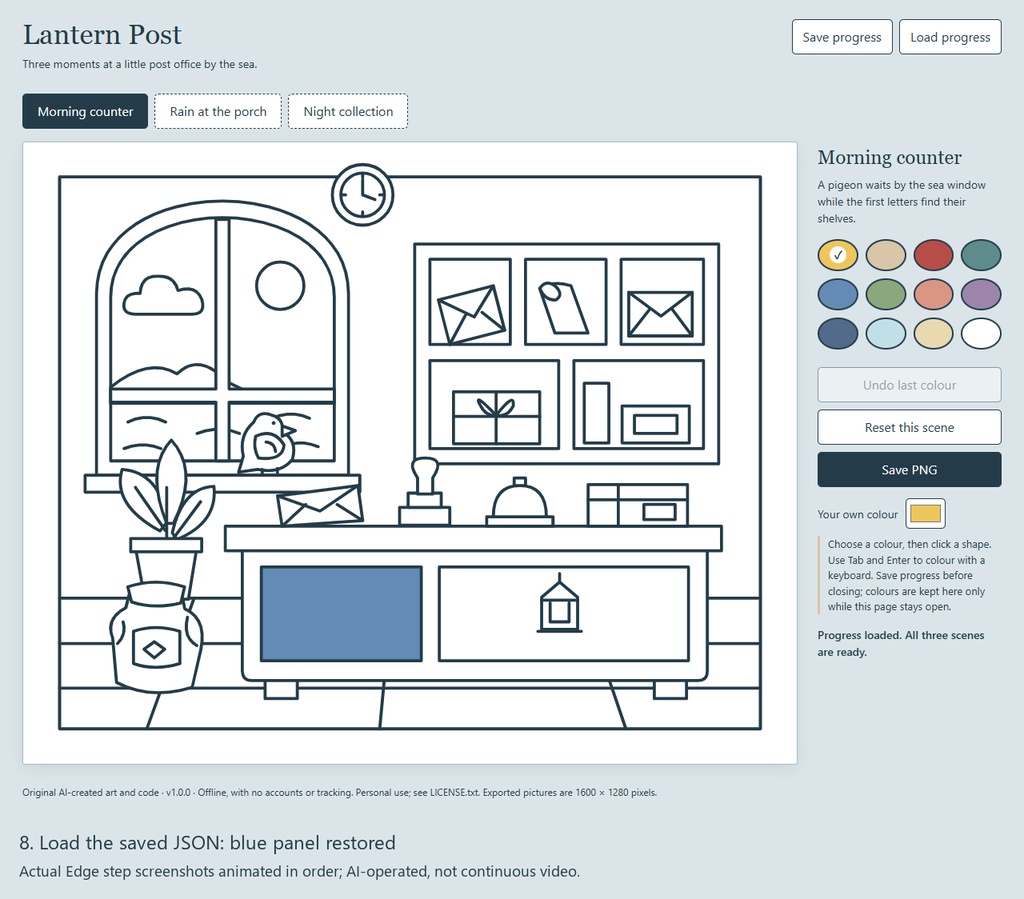
Task: Click the Save progress button
Action: click(x=842, y=37)
